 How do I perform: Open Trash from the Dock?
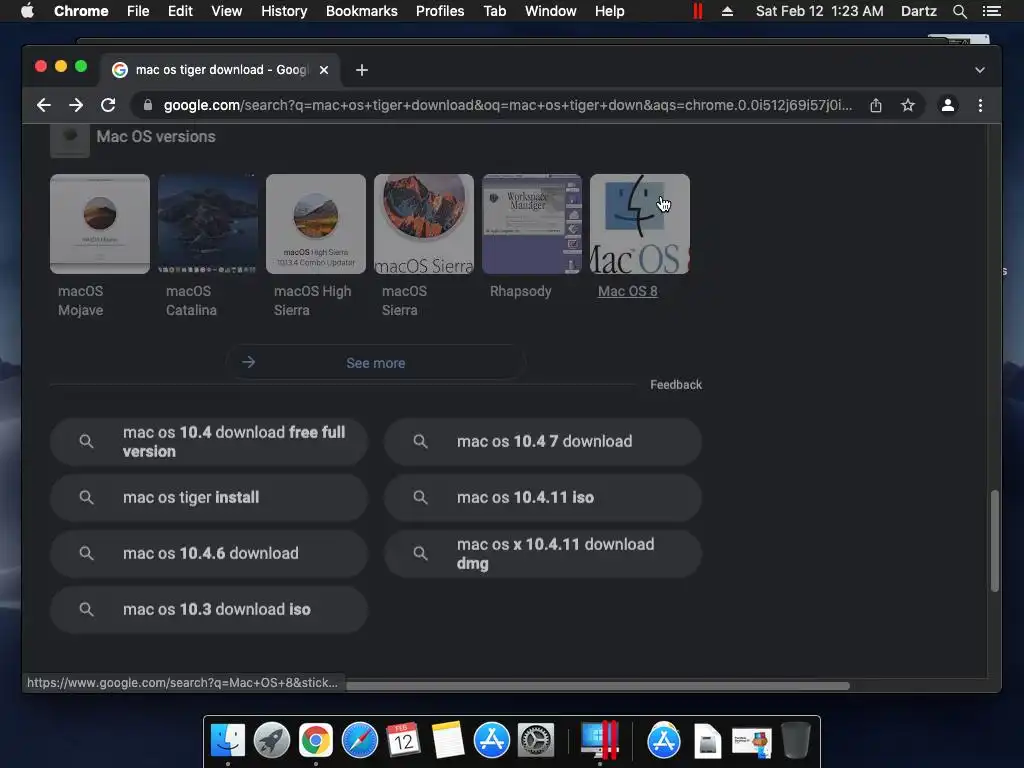[x=796, y=741]
